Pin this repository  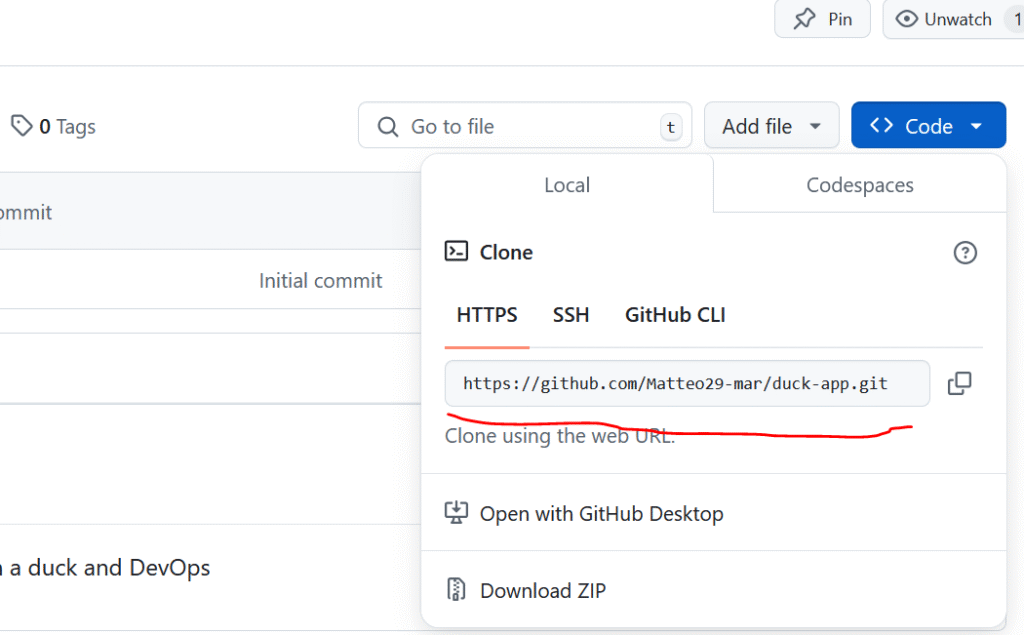coord(822,19)
